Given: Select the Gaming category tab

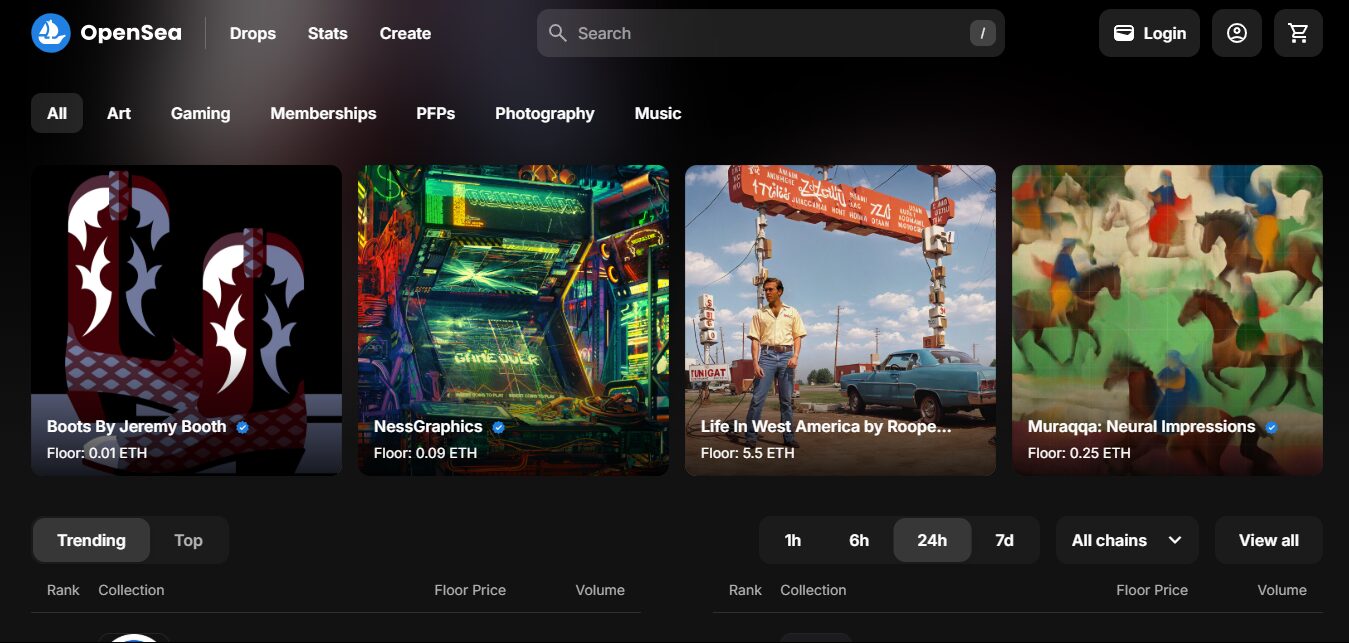Looking at the screenshot, I should pos(200,113).
